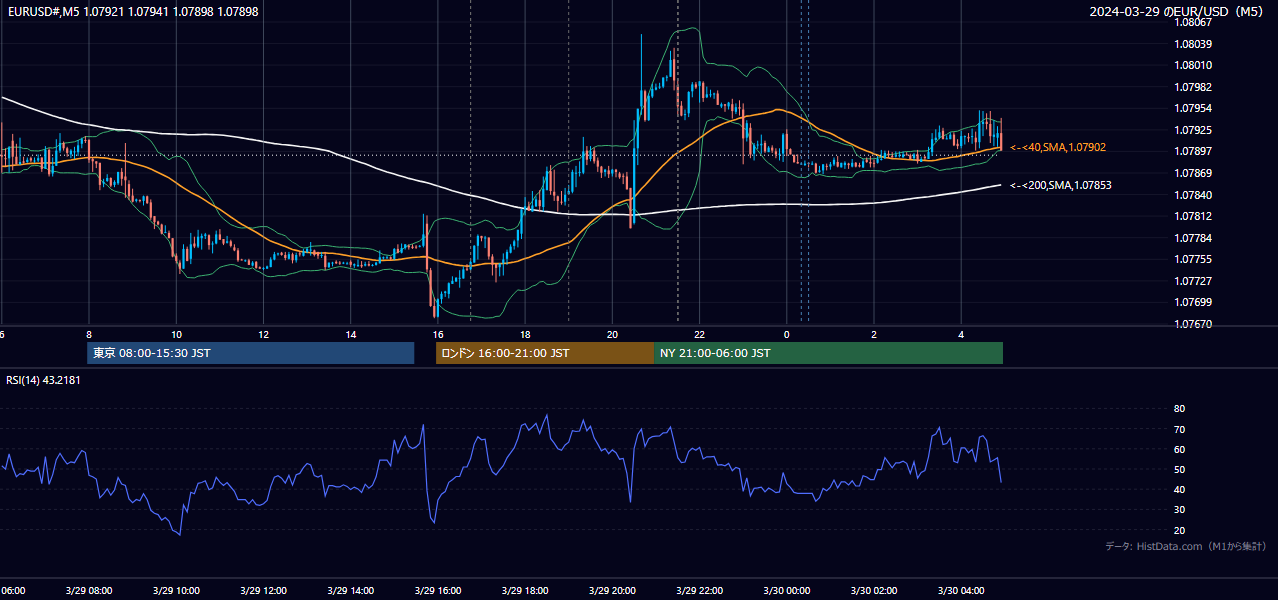This screenshot has height=600, width=1278.
Task: Click RSI scale value 40
Action: tap(1180, 489)
